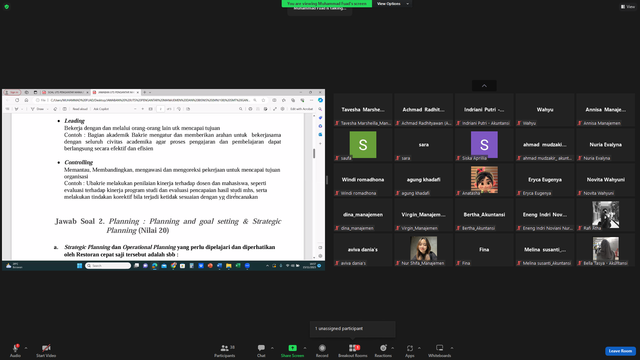Select Nuria Evalyna participant tile
The height and width of the screenshot is (360, 640).
click(605, 145)
